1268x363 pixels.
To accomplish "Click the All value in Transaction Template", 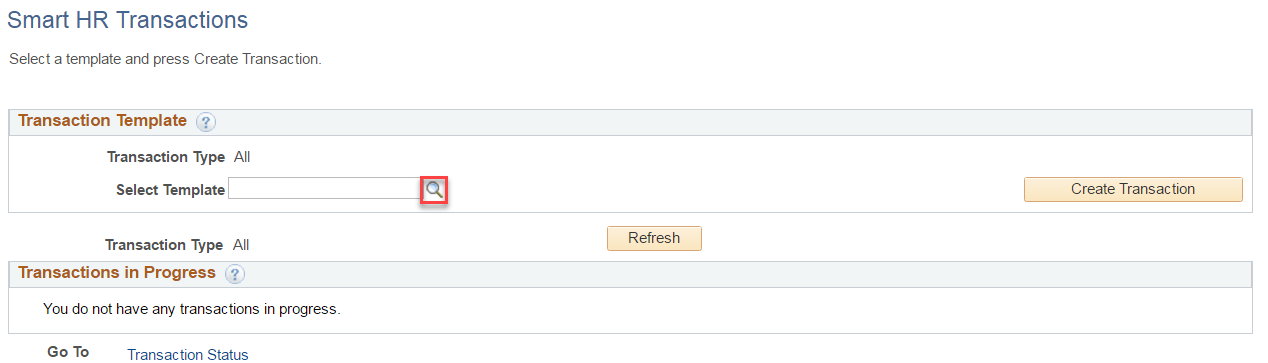I will pos(241,157).
